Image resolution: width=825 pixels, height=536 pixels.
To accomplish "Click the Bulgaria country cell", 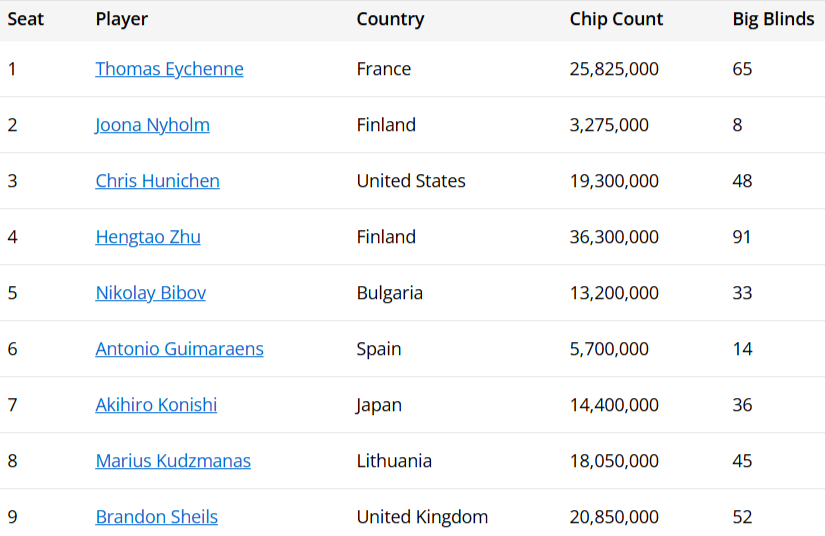I will (x=389, y=293).
